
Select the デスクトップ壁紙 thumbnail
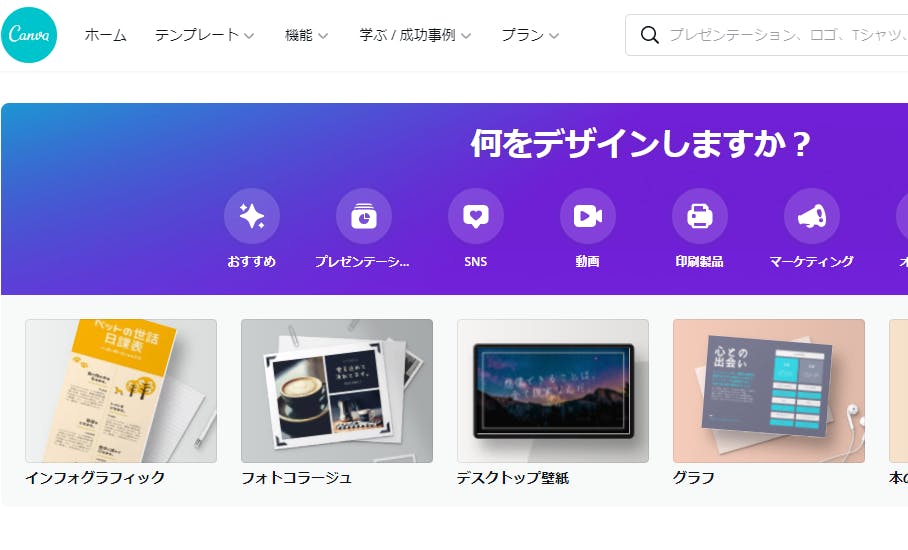(553, 391)
